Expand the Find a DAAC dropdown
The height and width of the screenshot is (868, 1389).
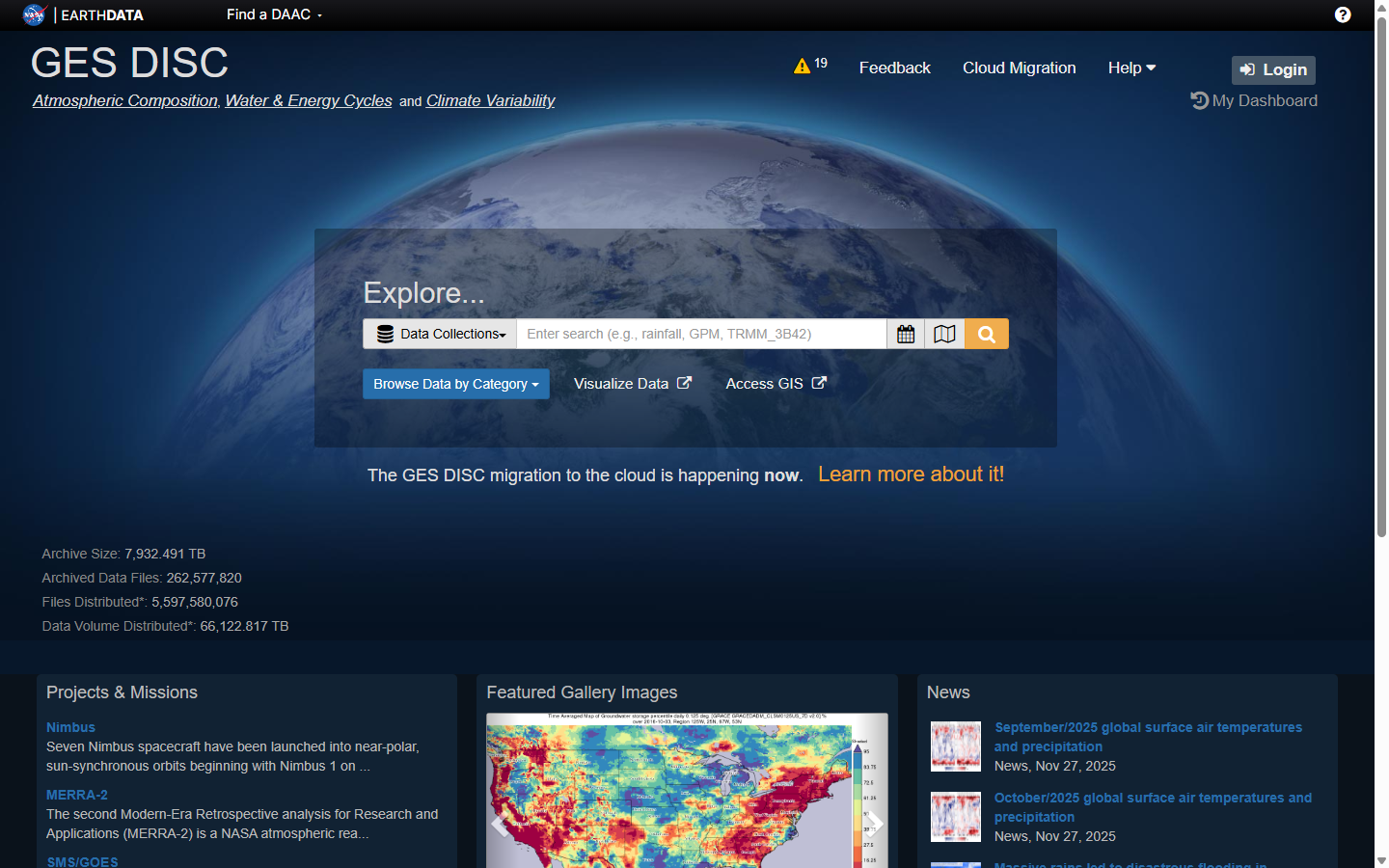tap(274, 14)
